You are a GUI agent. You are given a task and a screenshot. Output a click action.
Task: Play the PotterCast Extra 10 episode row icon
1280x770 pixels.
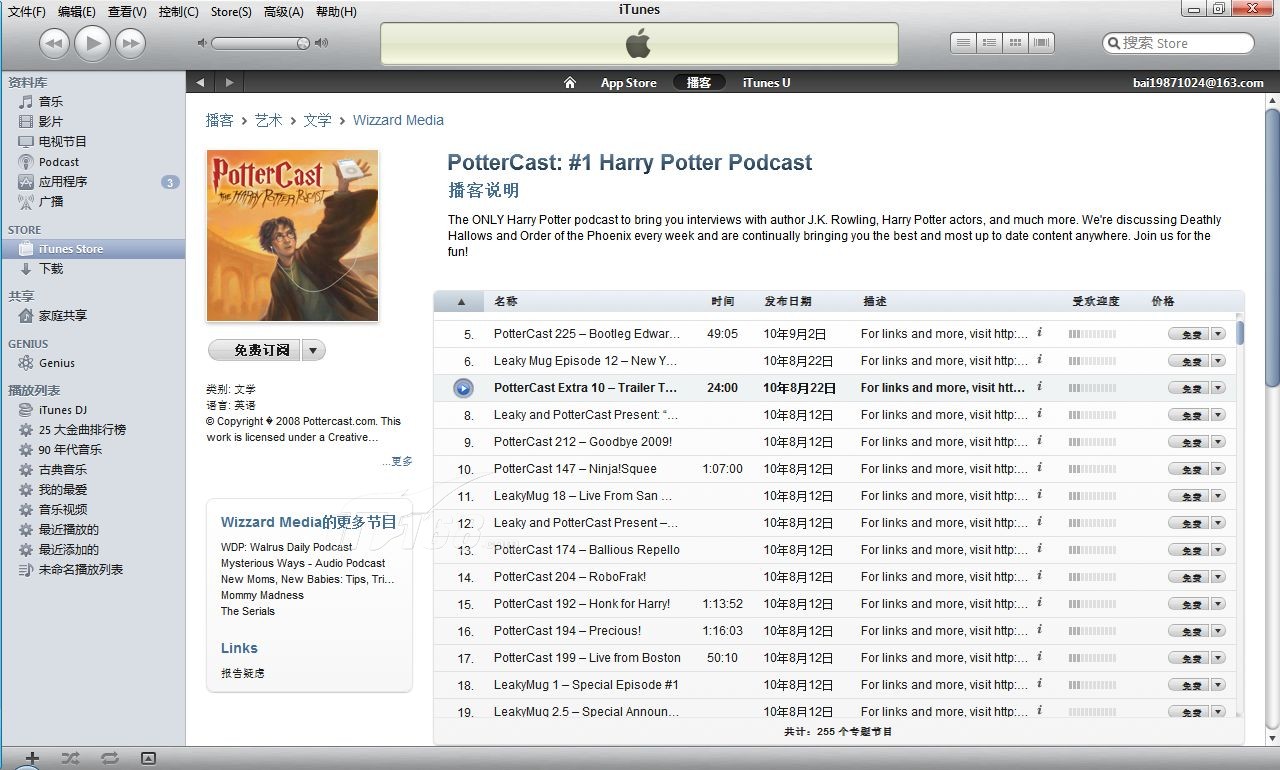pyautogui.click(x=463, y=388)
